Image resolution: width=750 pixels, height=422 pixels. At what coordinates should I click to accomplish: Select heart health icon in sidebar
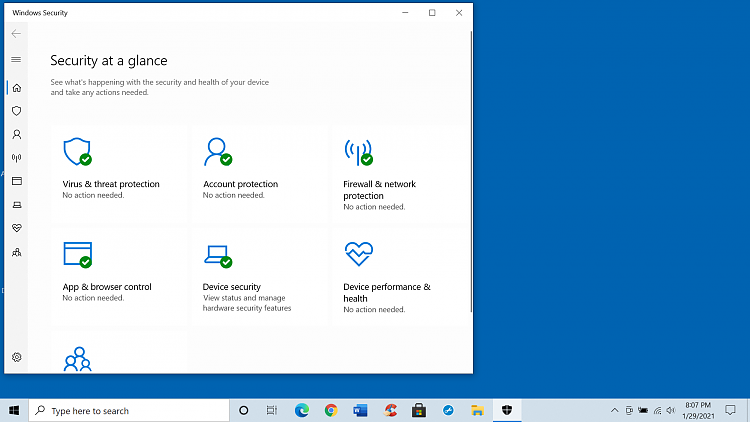tap(16, 228)
